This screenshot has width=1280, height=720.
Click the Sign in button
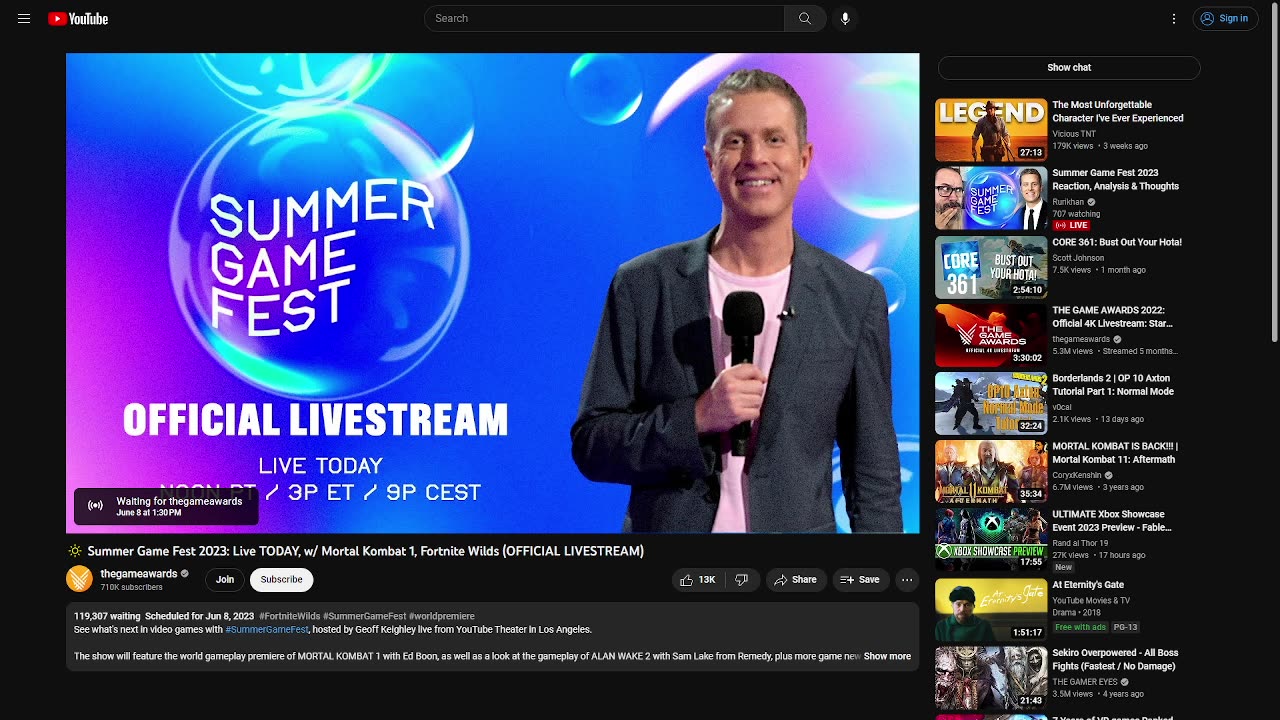pyautogui.click(x=1225, y=18)
